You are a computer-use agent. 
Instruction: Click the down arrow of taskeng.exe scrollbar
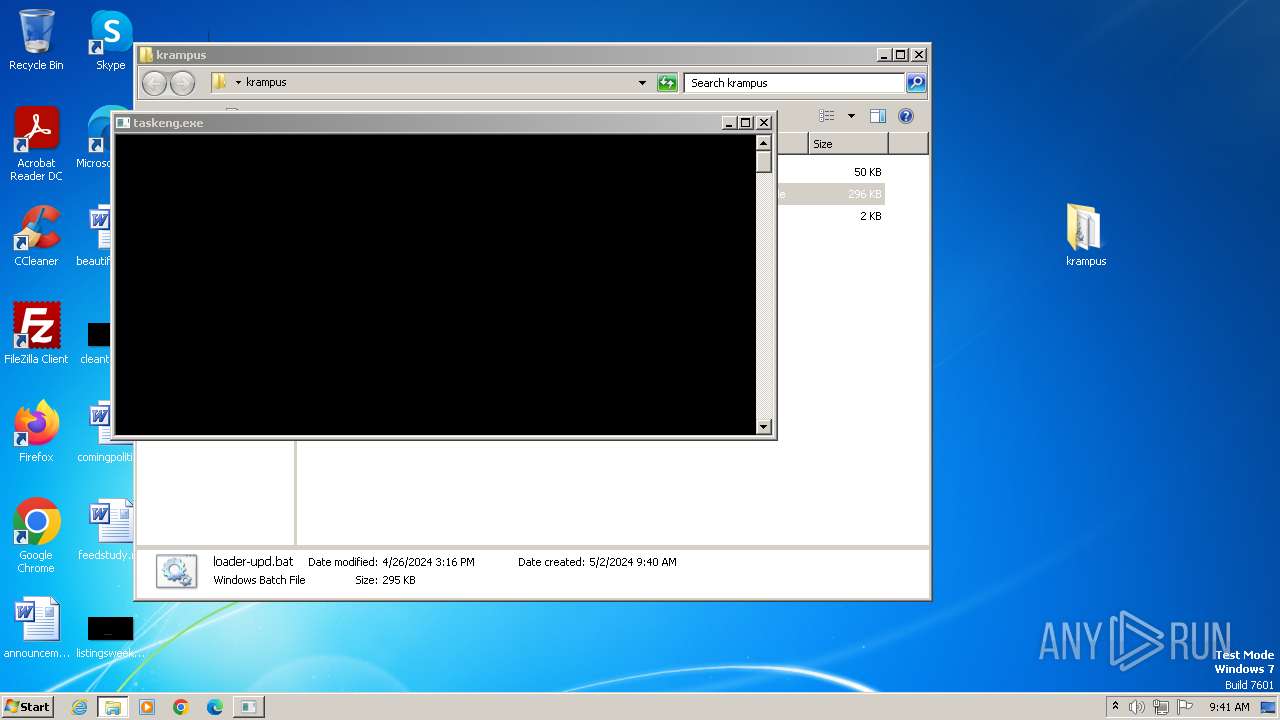coord(764,427)
